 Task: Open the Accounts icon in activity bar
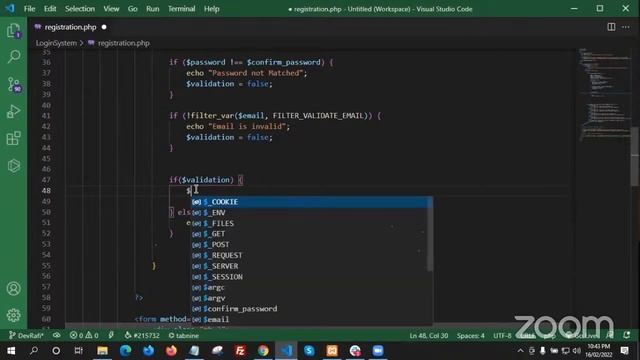point(13,289)
